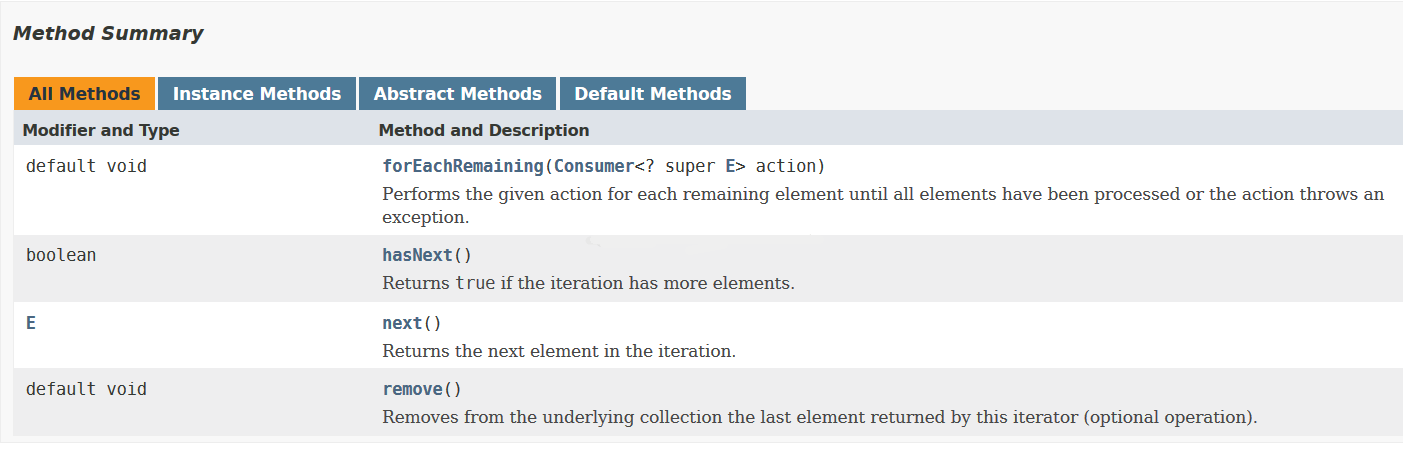1403x451 pixels.
Task: Click "default void" in the remove row
Action: 86,389
